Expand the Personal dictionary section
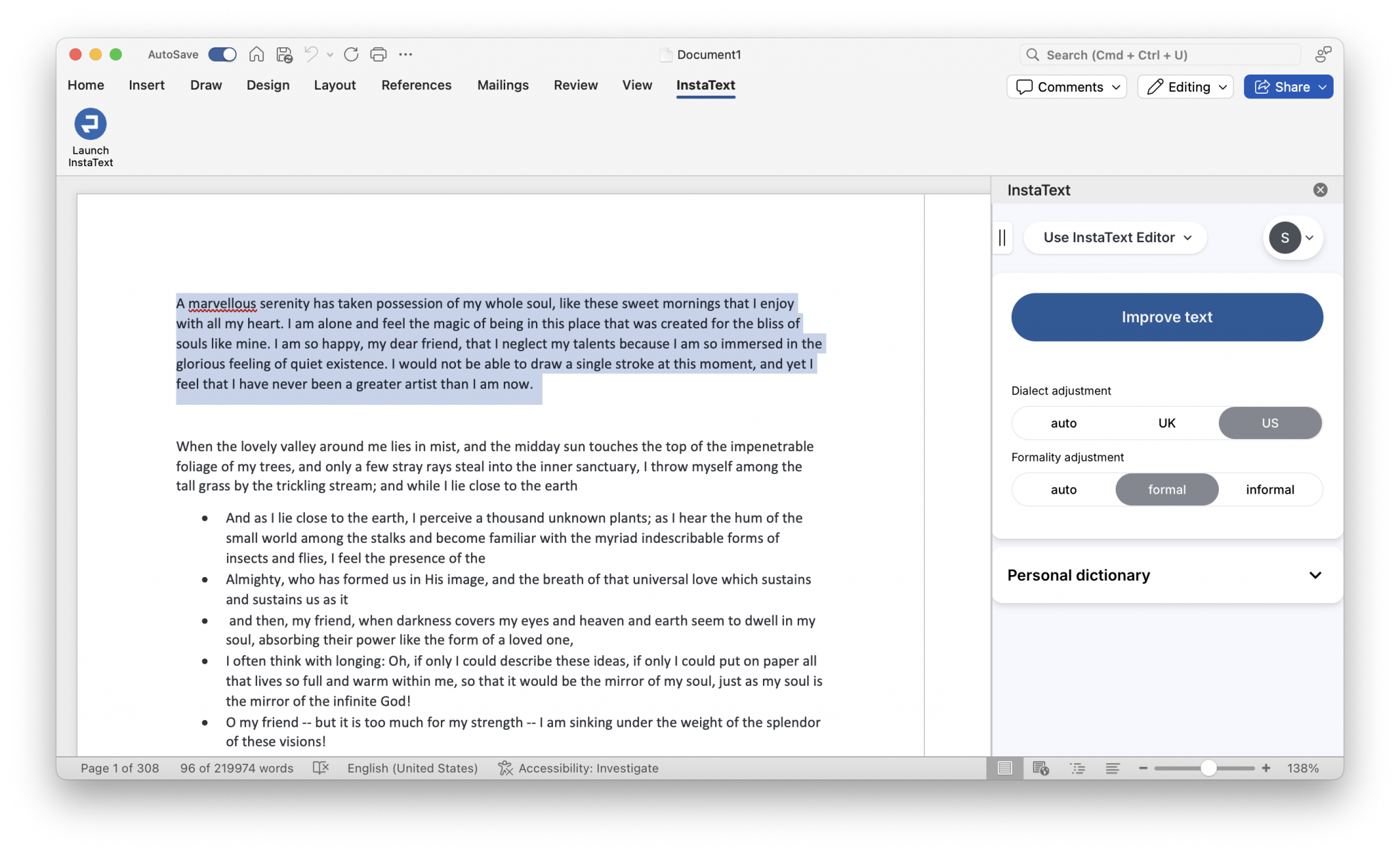The height and width of the screenshot is (854, 1400). click(1165, 575)
